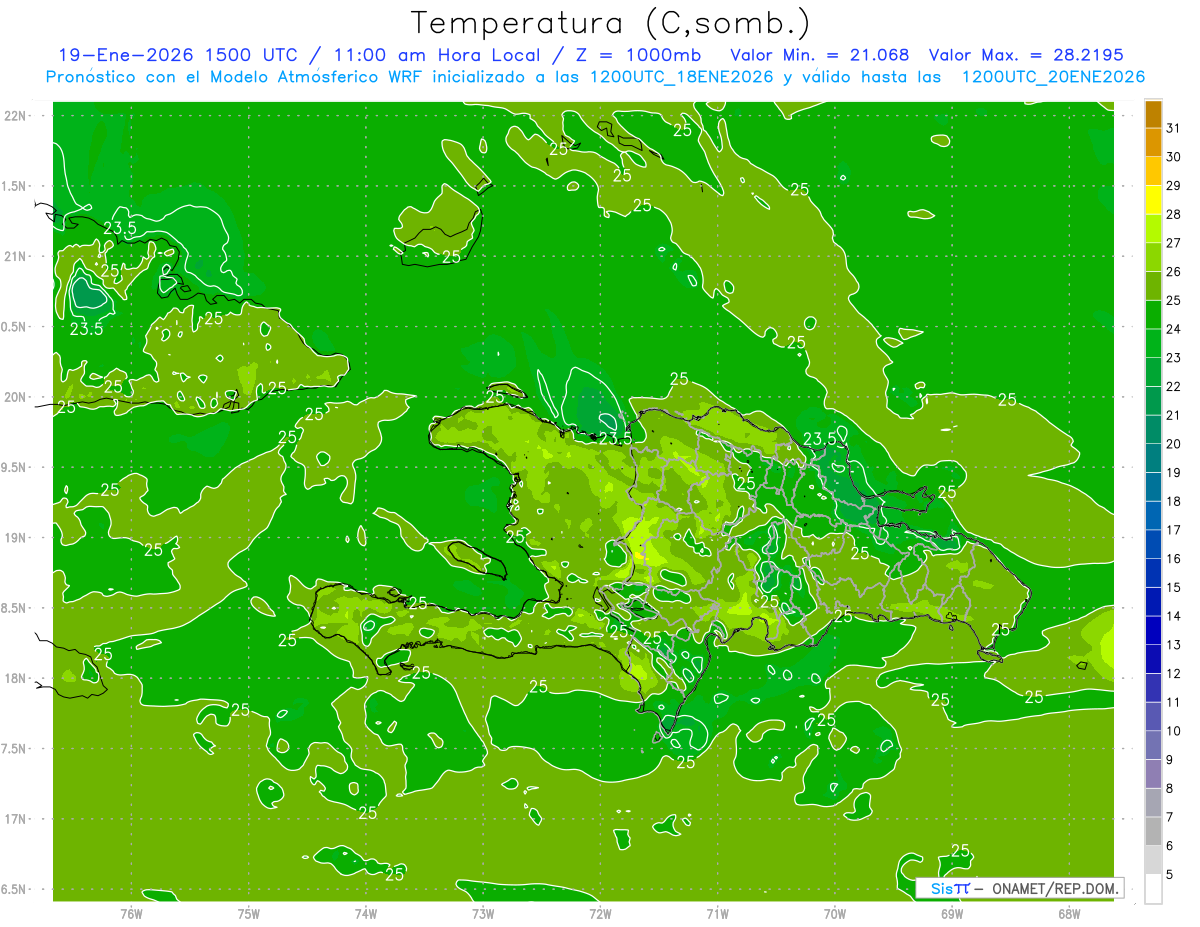
Task: Click the title "Temperatura (C,somb.)"
Action: (611, 23)
